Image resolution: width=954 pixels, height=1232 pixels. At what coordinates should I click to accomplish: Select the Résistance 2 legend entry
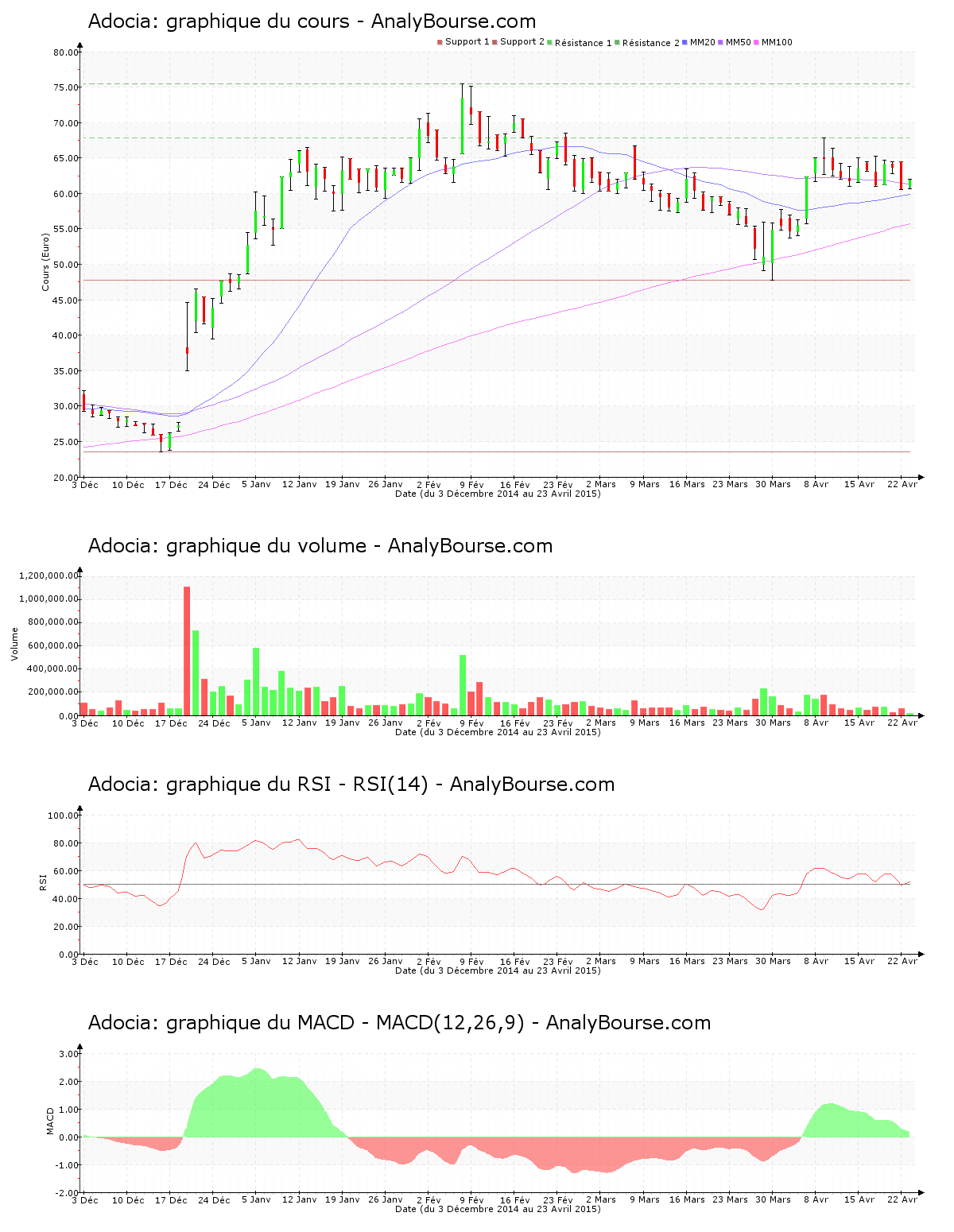pos(647,42)
